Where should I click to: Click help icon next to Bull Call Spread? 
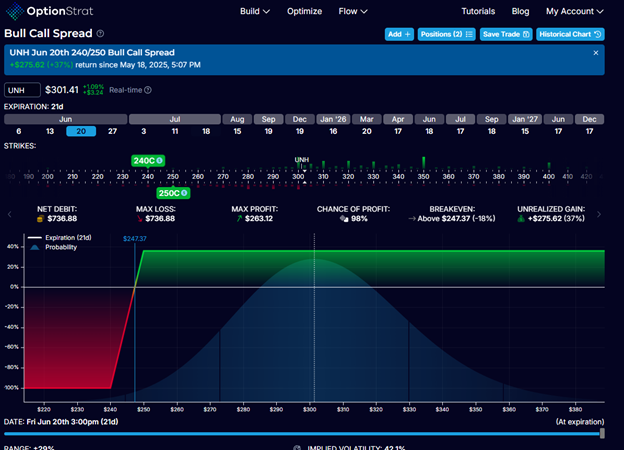coord(100,33)
